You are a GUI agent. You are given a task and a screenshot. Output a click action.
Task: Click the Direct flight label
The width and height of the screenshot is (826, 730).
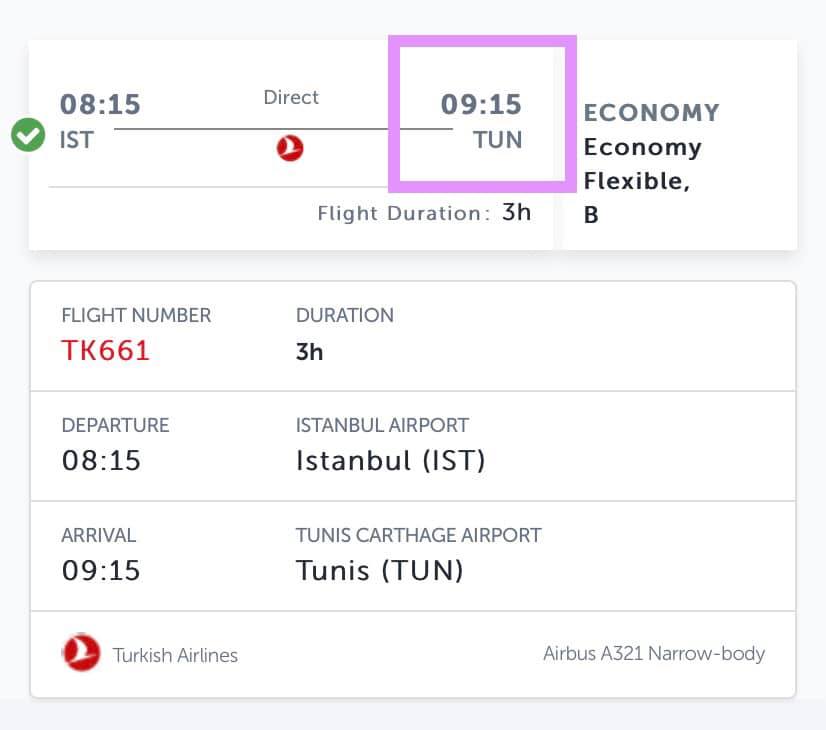click(x=291, y=97)
